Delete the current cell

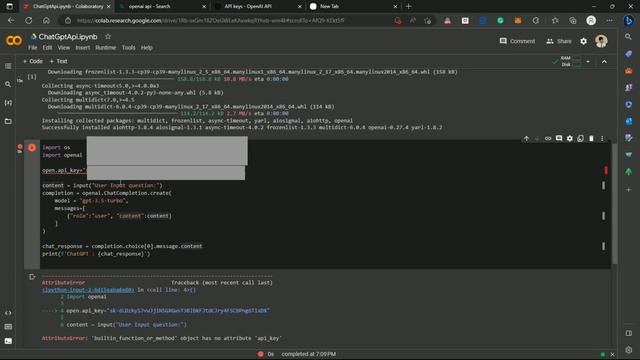pos(591,139)
